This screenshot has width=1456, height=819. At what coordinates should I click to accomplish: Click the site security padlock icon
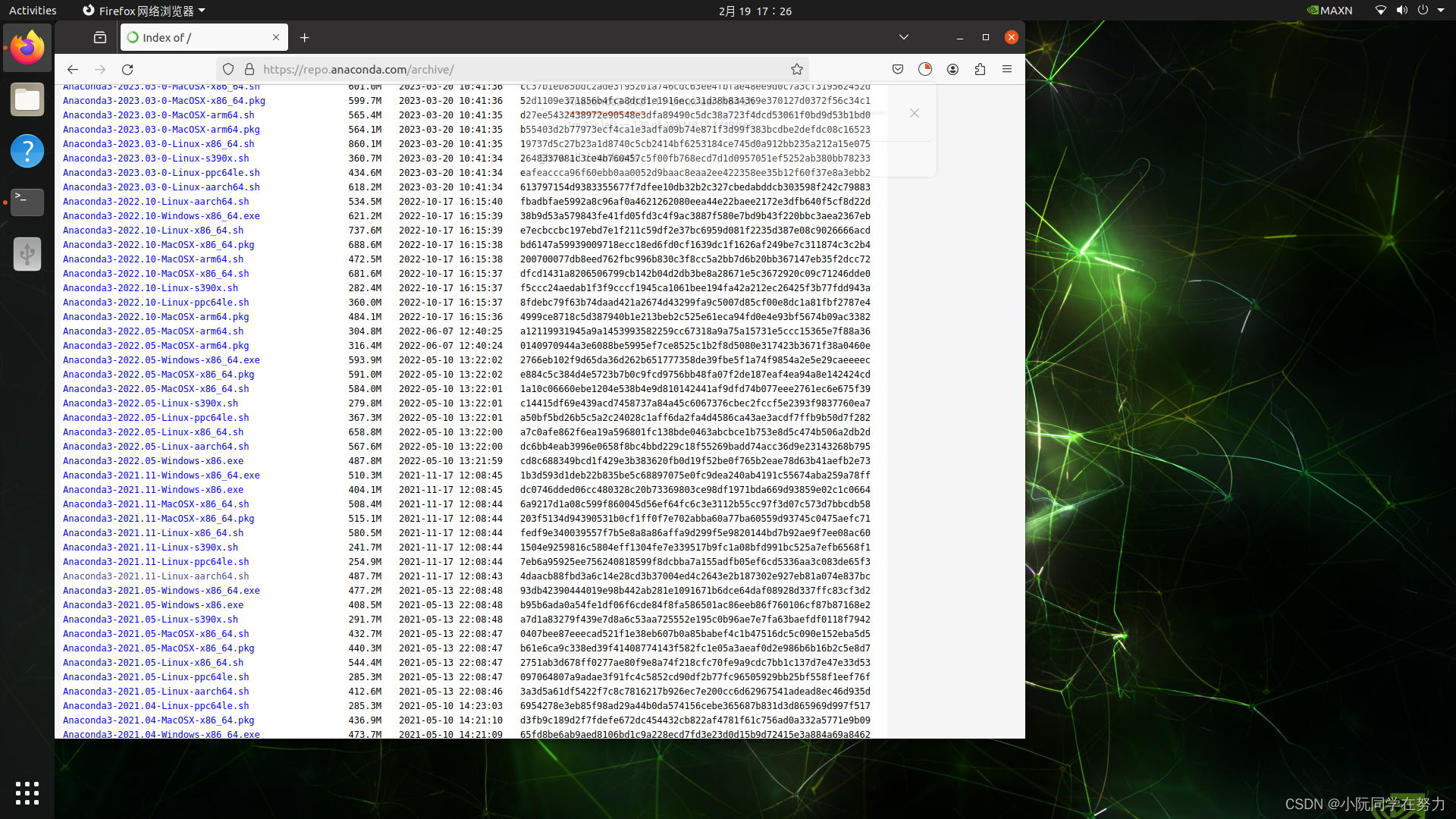(249, 69)
